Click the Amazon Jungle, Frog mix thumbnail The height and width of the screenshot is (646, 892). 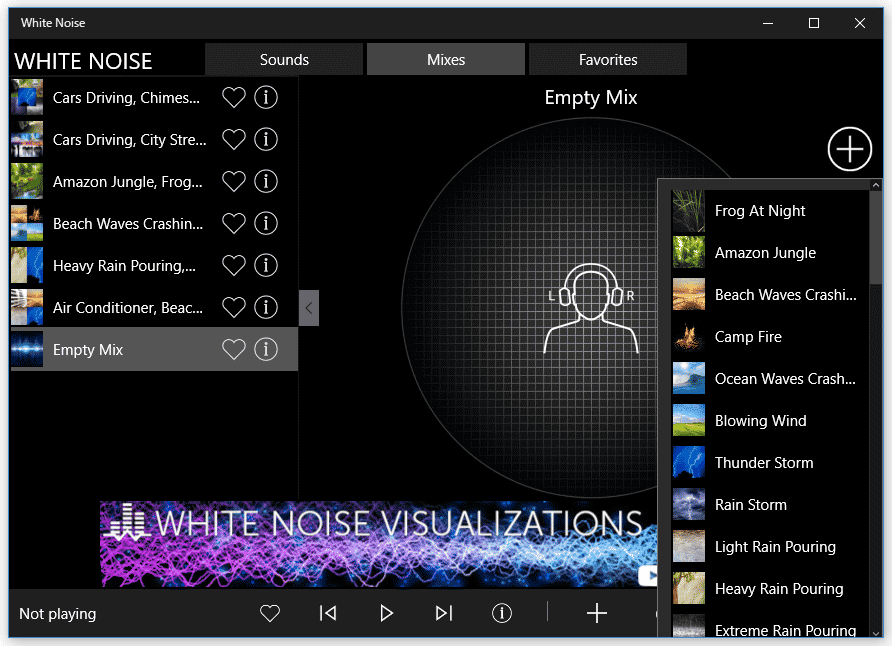pyautogui.click(x=27, y=181)
